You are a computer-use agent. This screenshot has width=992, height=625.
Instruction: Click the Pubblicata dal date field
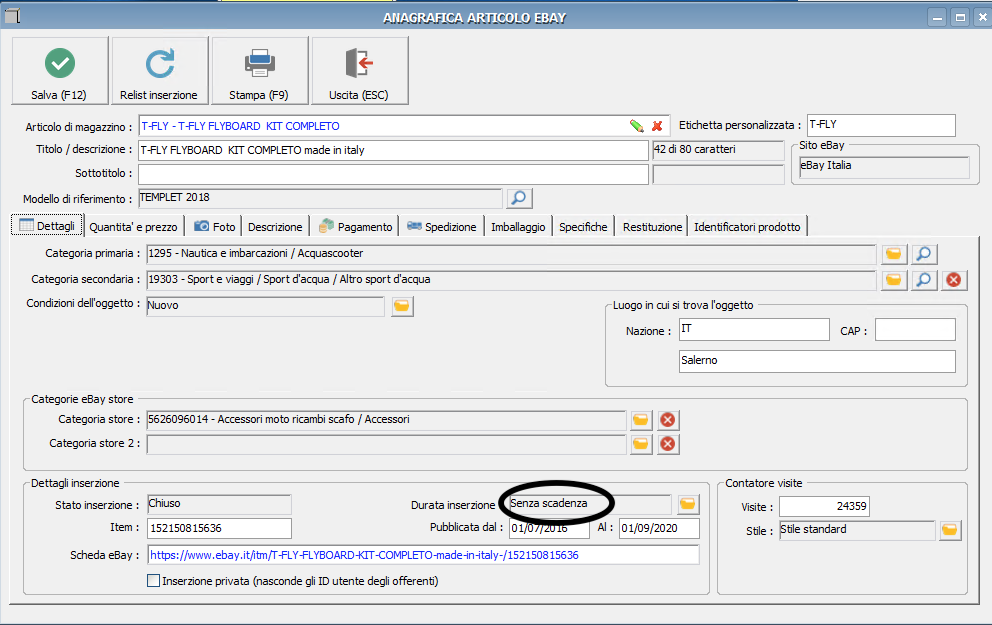pyautogui.click(x=549, y=528)
